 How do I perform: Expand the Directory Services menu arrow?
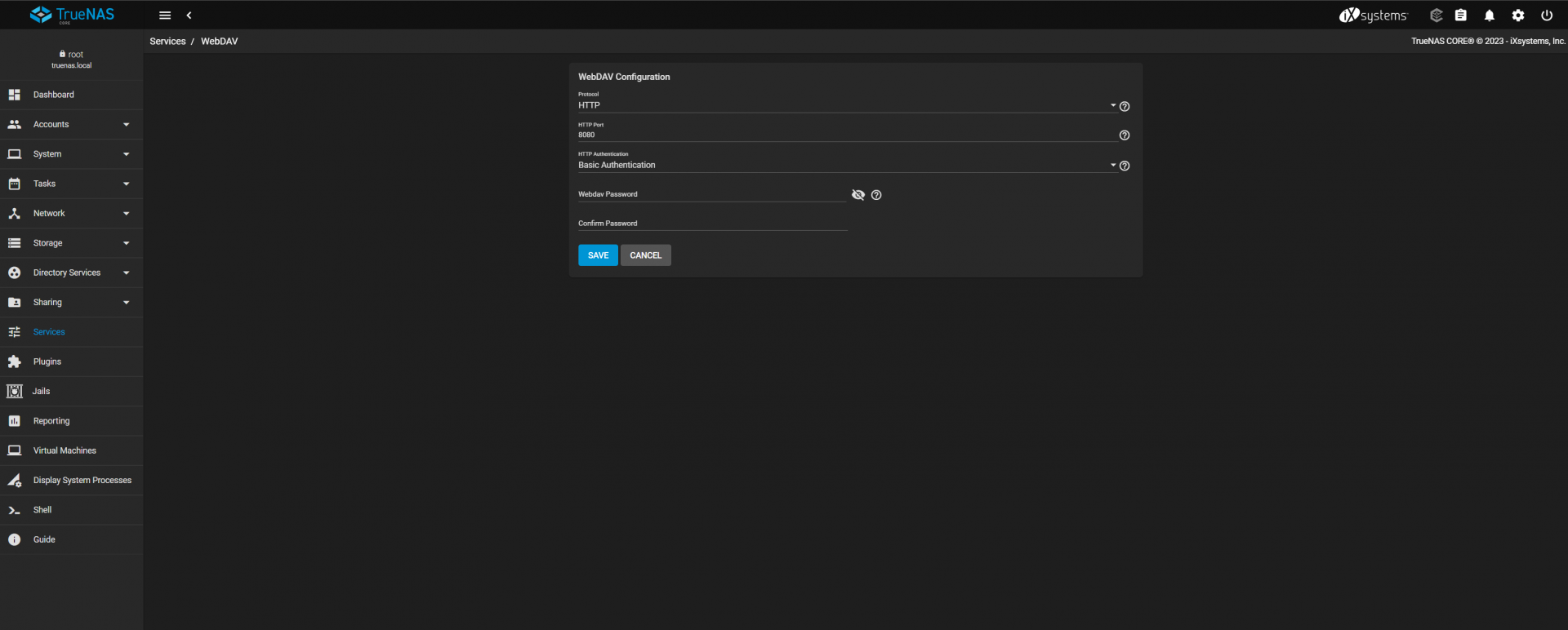[127, 273]
